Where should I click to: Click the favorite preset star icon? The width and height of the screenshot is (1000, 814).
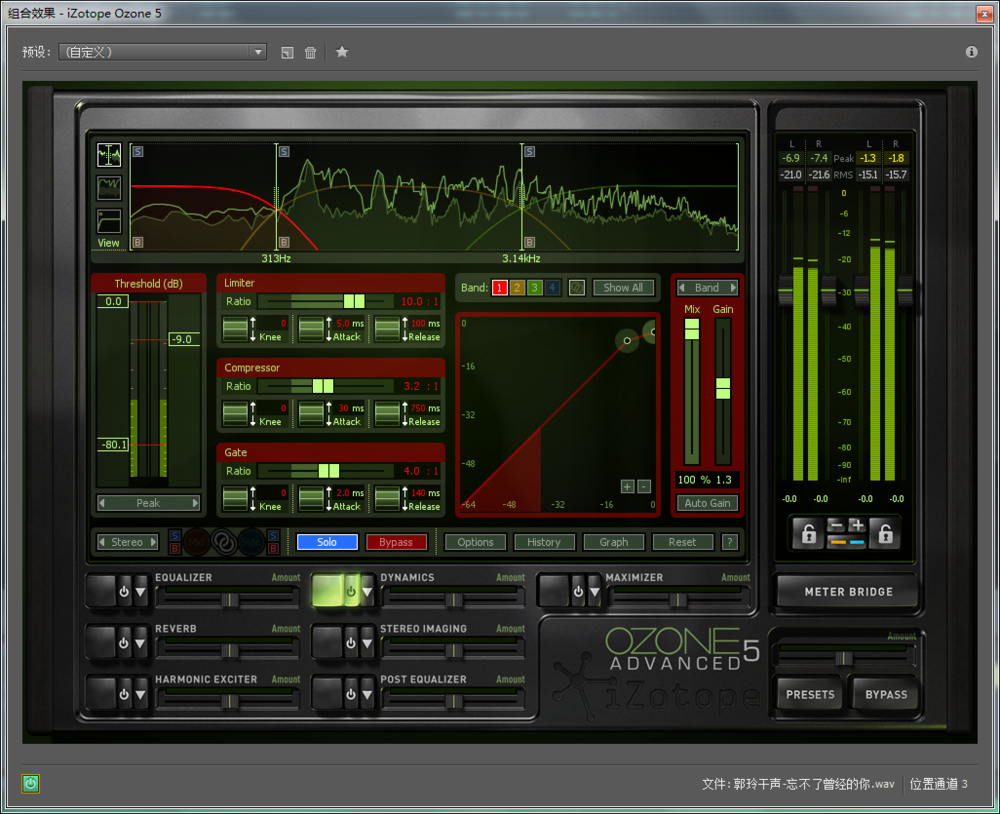click(x=342, y=52)
